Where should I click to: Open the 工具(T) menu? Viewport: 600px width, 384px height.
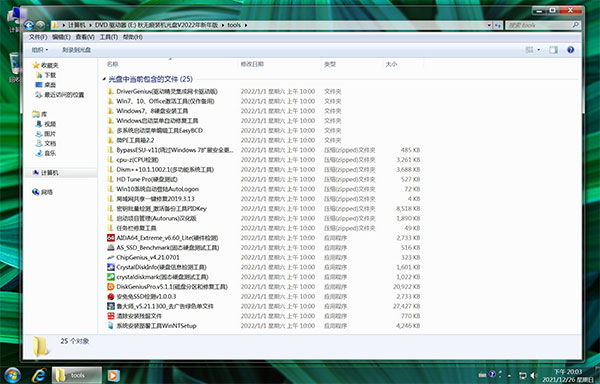pyautogui.click(x=109, y=37)
